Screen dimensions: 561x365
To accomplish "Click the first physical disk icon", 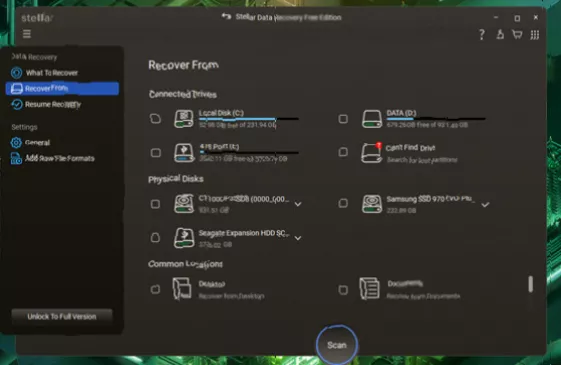I will pyautogui.click(x=184, y=204).
